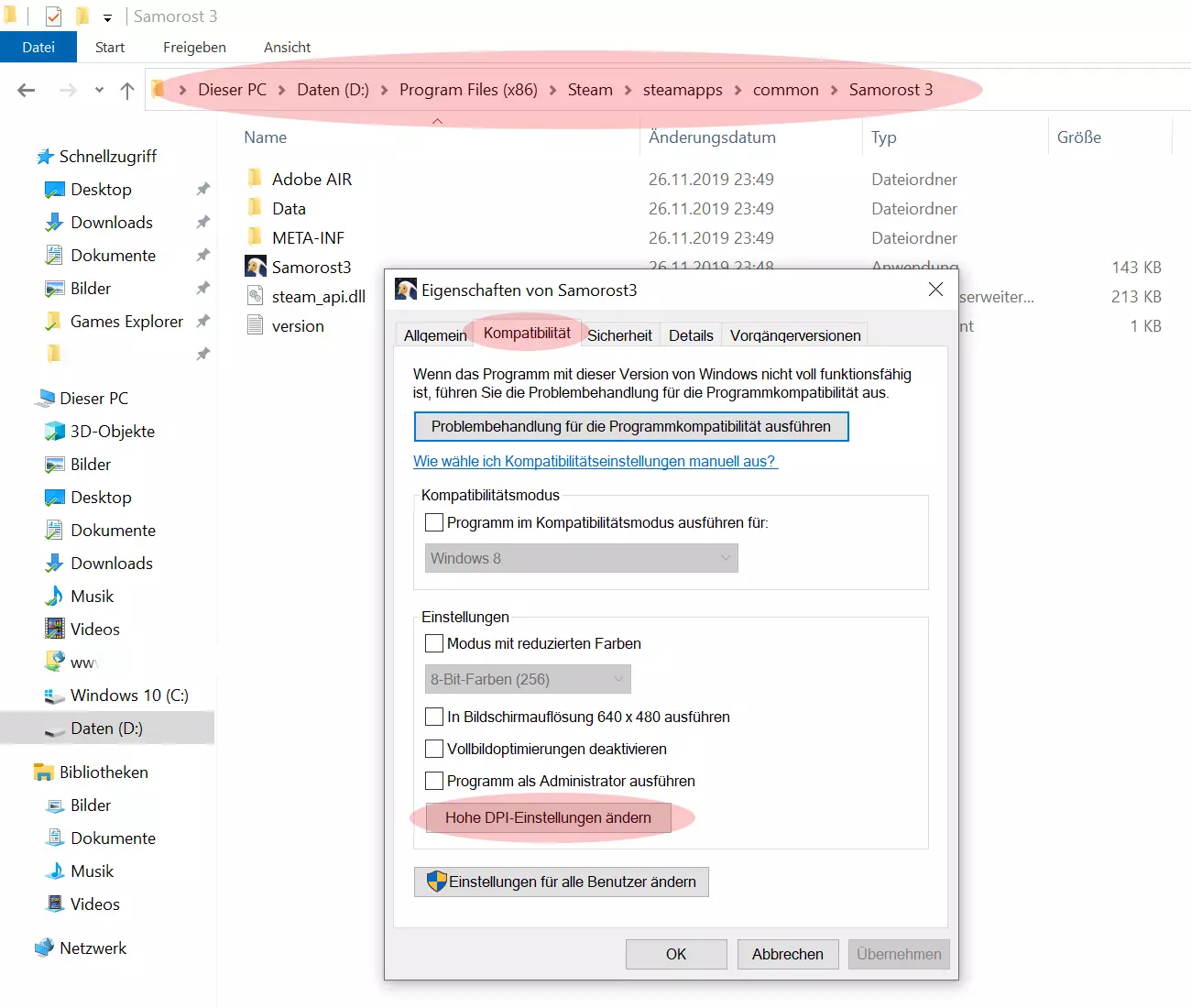Screen dimensions: 1191x1008
Task: Click Hohe DPI-Einstellungen ändern button
Action: click(548, 818)
